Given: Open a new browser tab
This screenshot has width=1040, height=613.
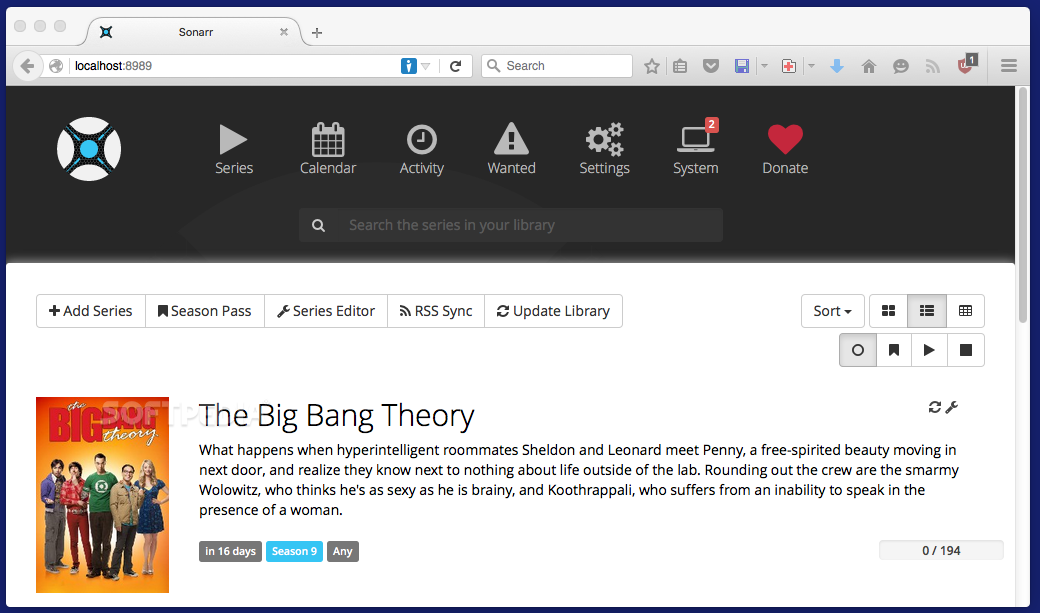Looking at the screenshot, I should coord(317,32).
